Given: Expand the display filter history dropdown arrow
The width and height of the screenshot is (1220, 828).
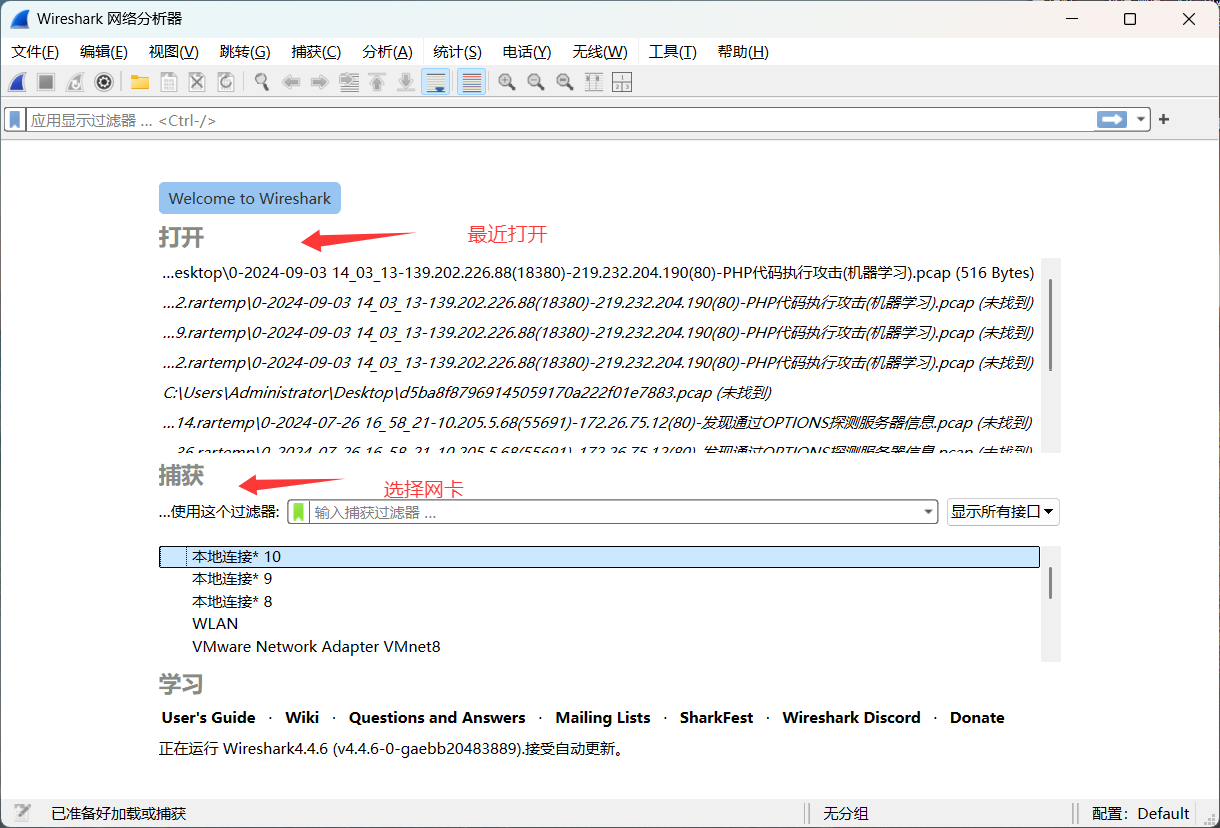Looking at the screenshot, I should pos(1141,120).
